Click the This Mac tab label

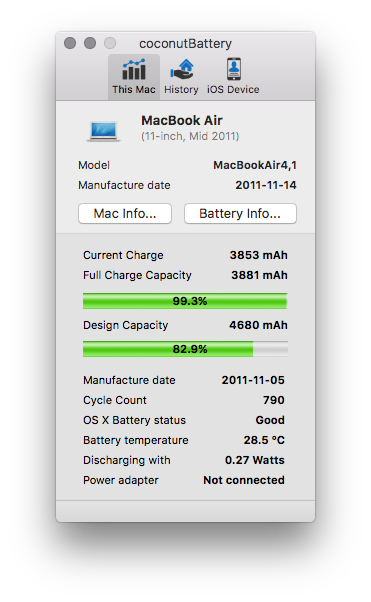tap(134, 89)
